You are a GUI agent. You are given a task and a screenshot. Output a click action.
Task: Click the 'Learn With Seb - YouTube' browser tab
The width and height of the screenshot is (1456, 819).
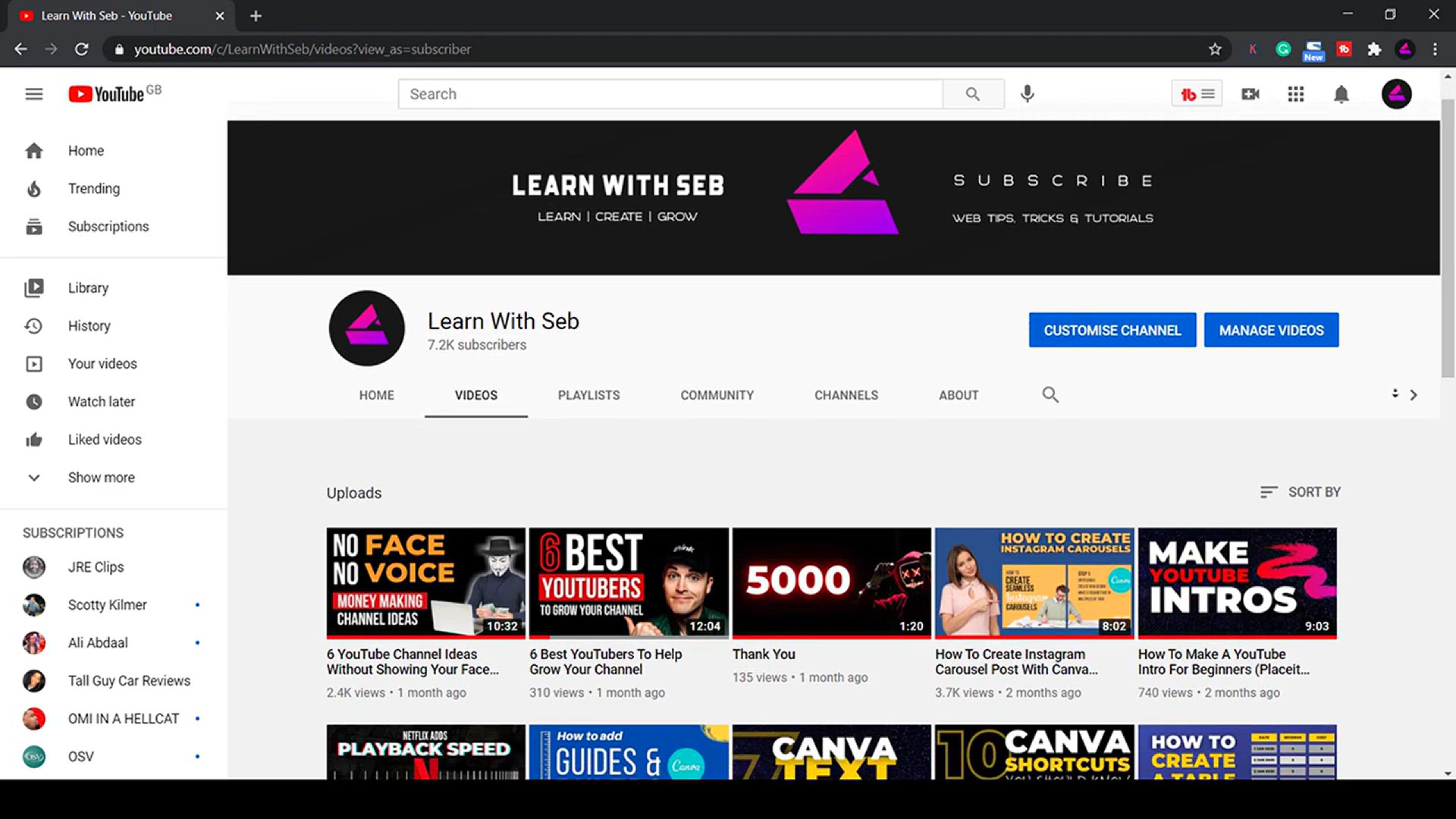(x=121, y=16)
